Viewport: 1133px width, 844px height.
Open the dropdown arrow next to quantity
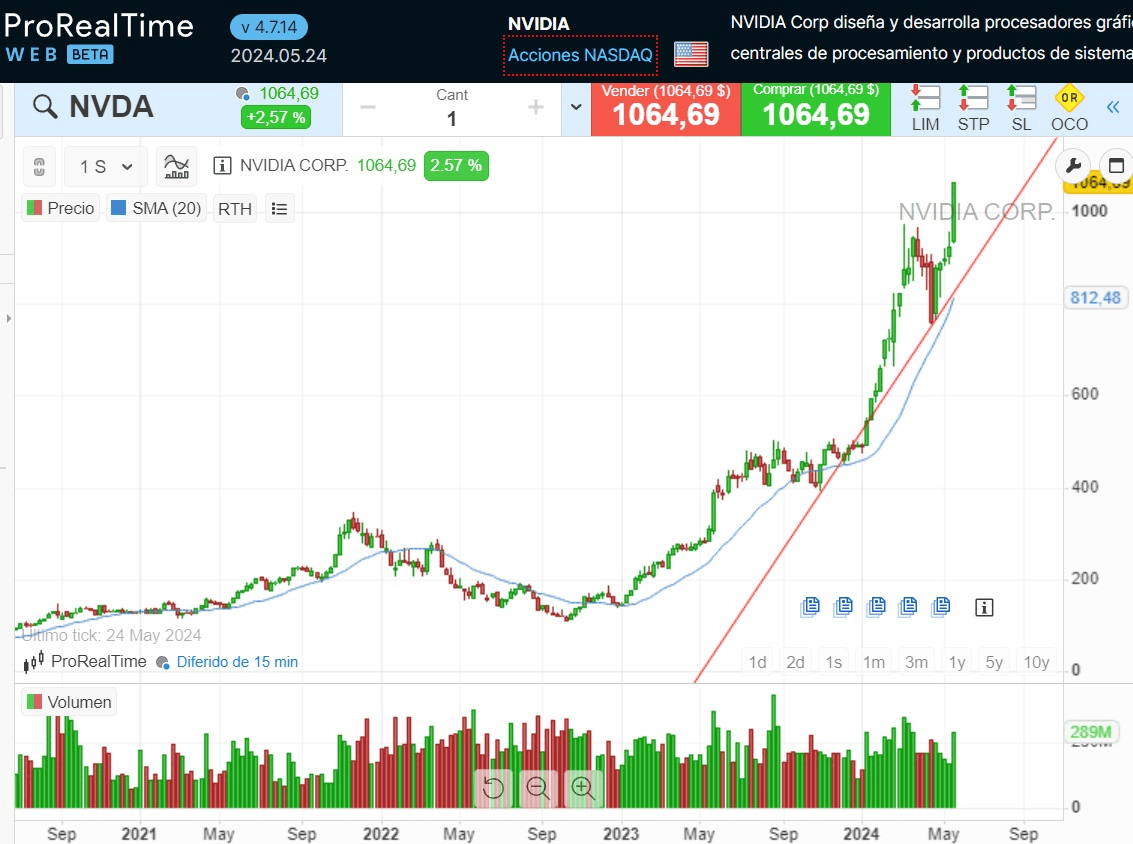pos(575,108)
